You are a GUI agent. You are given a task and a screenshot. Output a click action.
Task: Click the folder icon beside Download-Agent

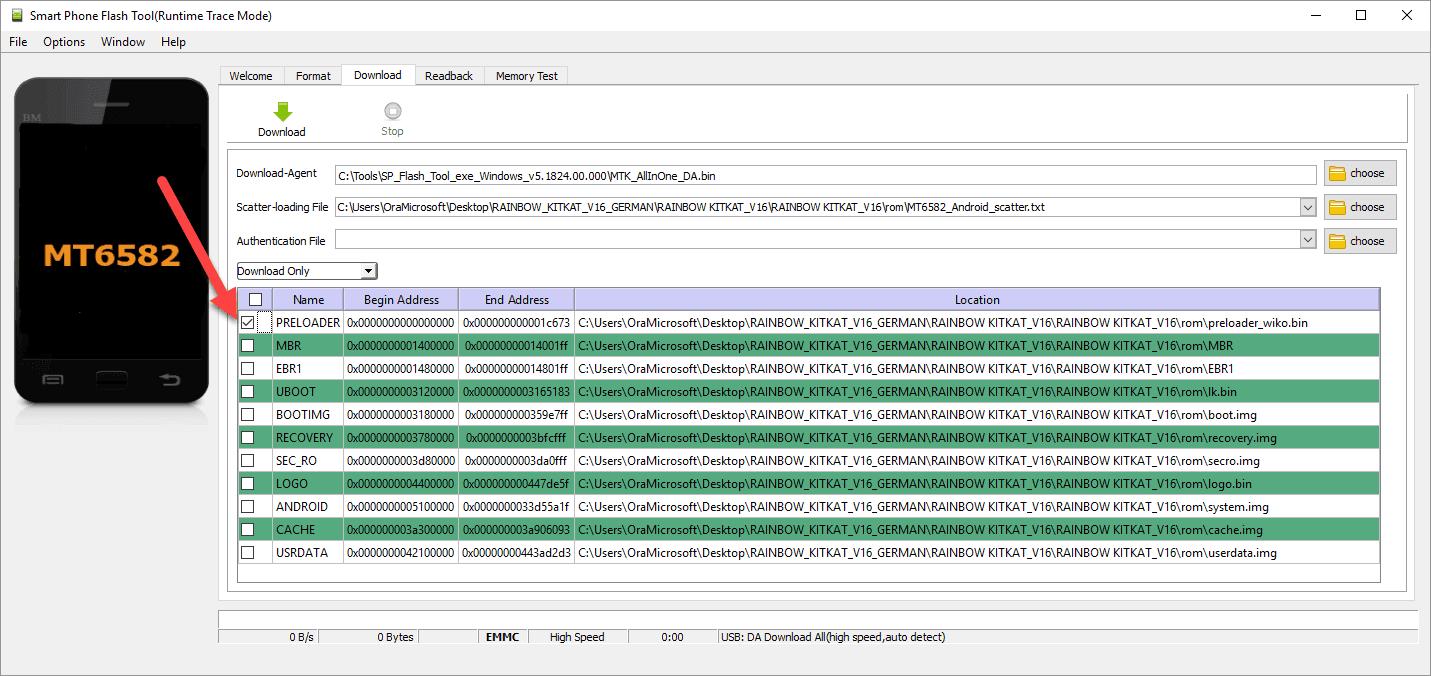pyautogui.click(x=1337, y=173)
